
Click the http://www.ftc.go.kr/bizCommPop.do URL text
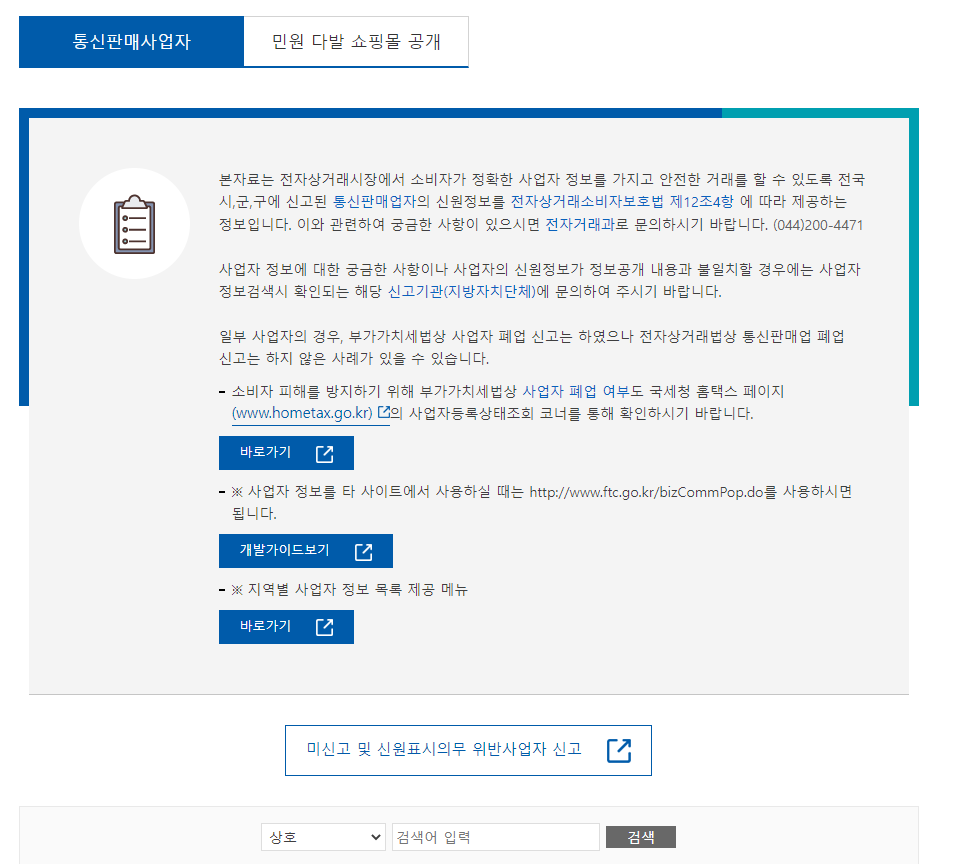pyautogui.click(x=646, y=492)
